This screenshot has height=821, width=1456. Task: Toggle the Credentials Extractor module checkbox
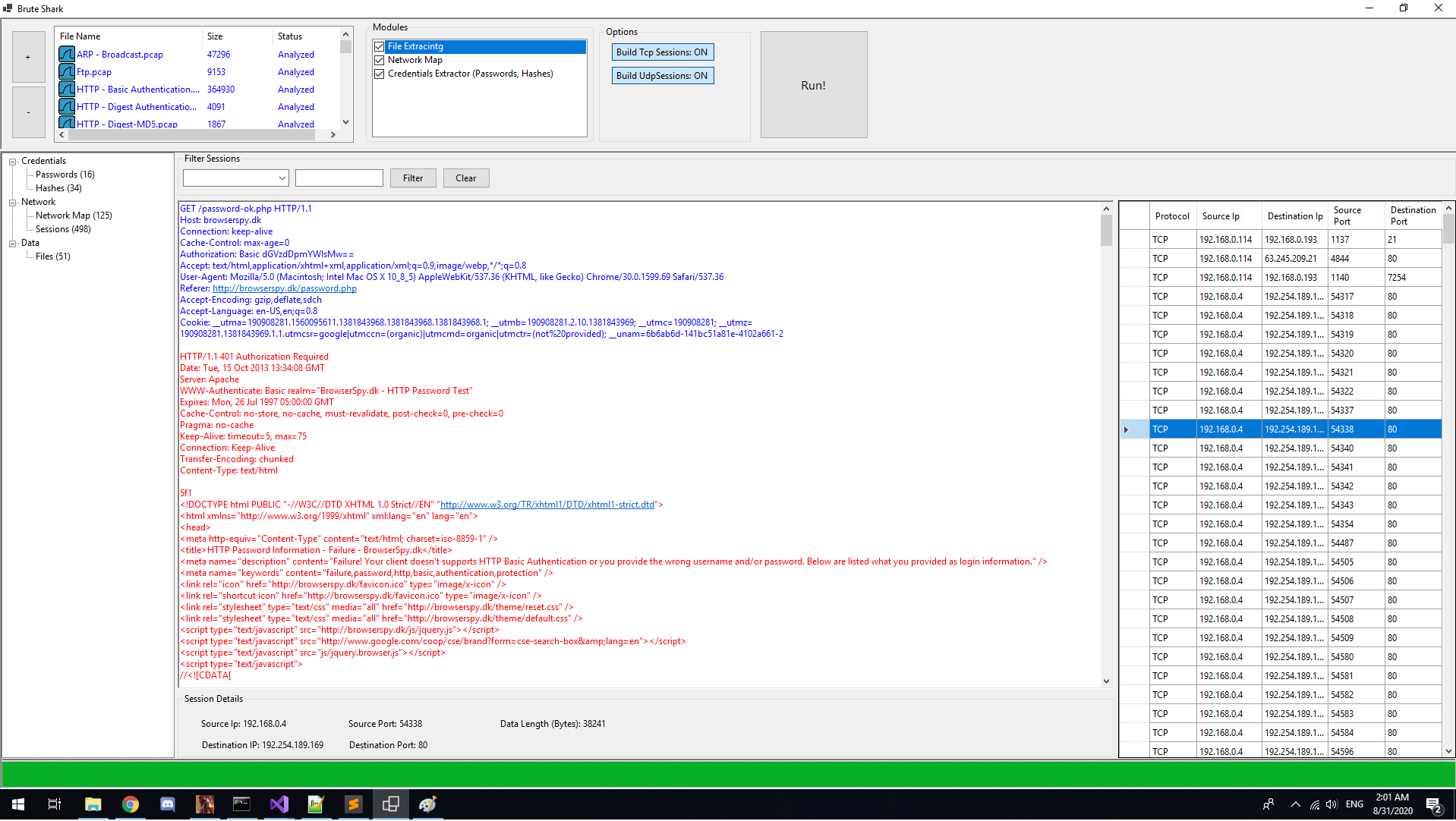(x=380, y=74)
